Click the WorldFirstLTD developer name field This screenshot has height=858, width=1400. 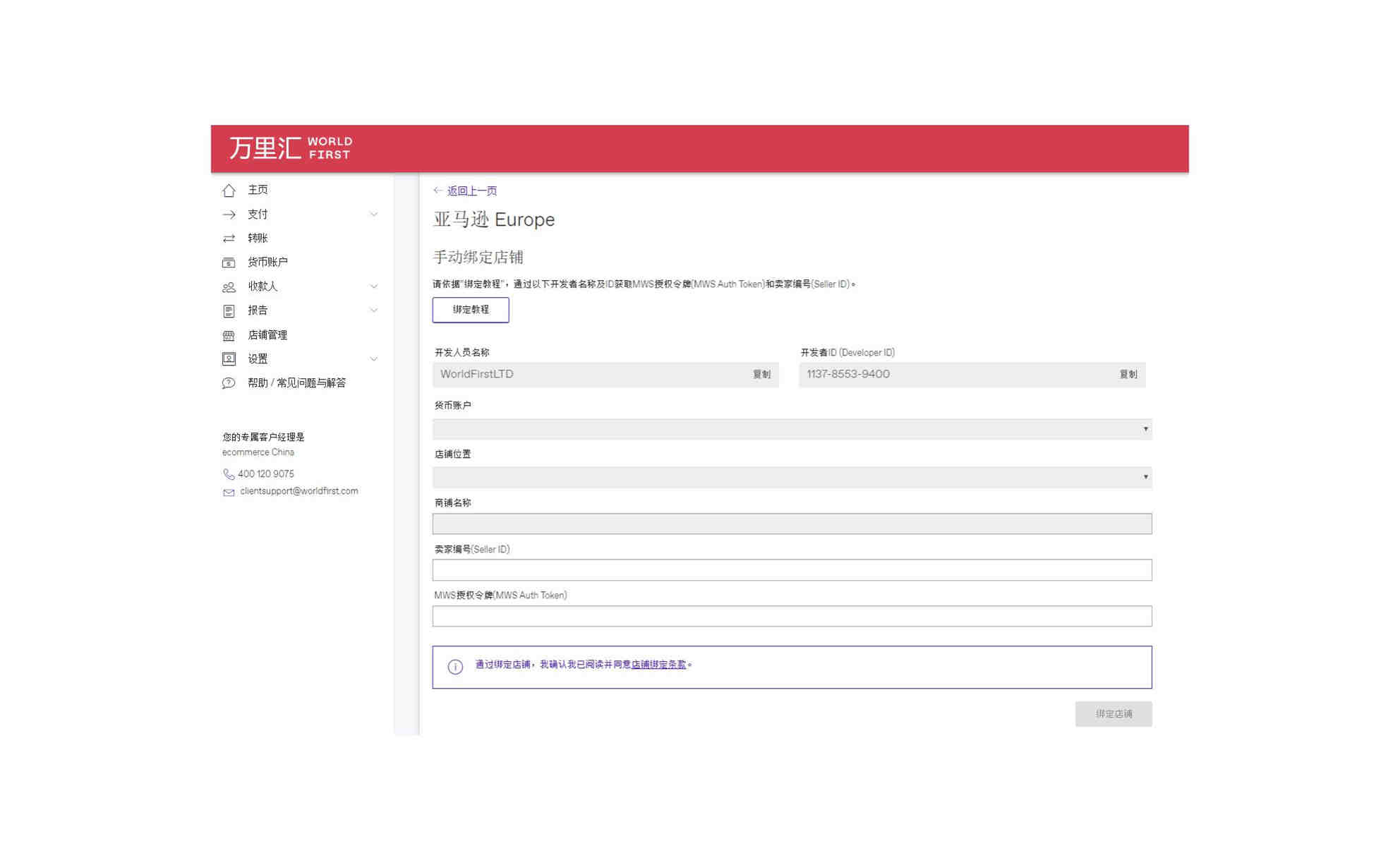tap(605, 374)
